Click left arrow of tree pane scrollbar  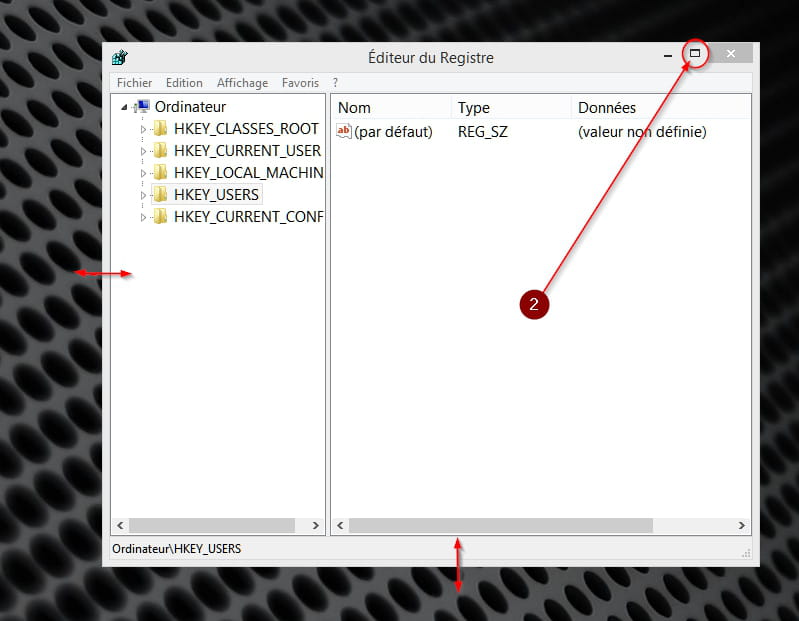click(x=120, y=525)
